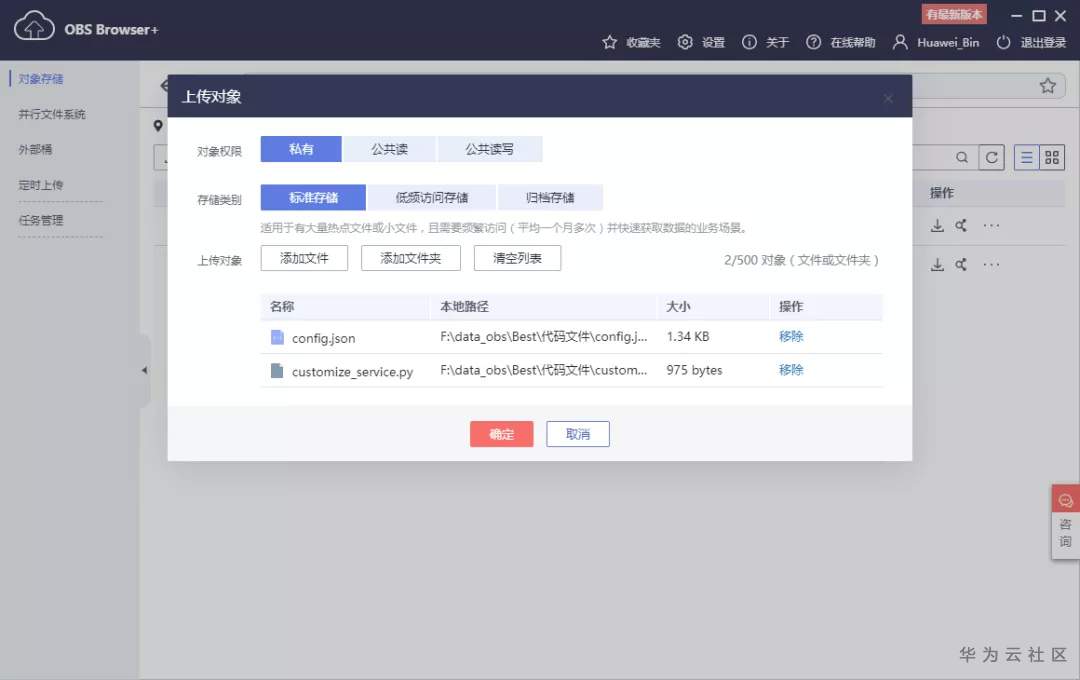The height and width of the screenshot is (680, 1080).
Task: Select 标准存储 storage class
Action: point(313,198)
